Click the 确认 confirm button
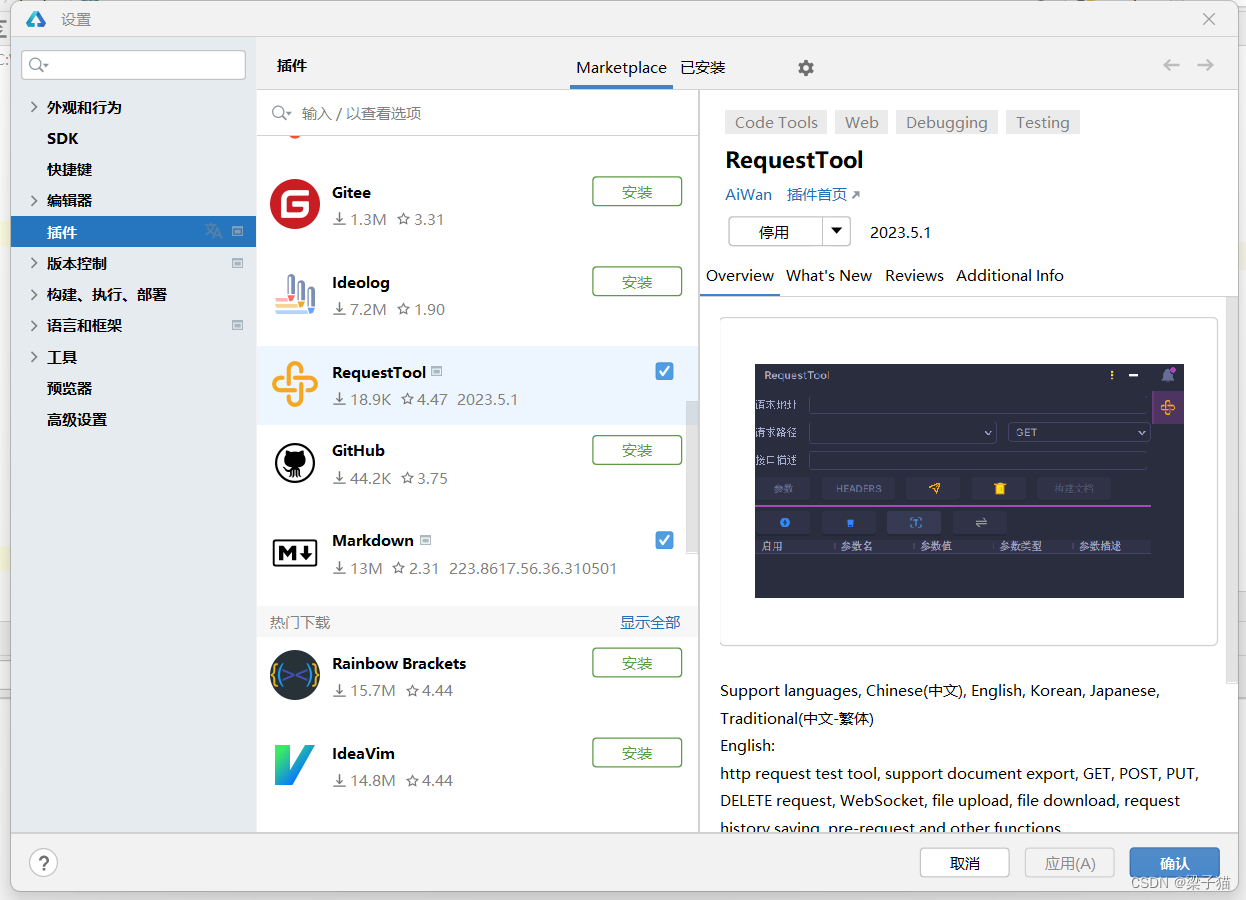1246x900 pixels. pos(1175,863)
